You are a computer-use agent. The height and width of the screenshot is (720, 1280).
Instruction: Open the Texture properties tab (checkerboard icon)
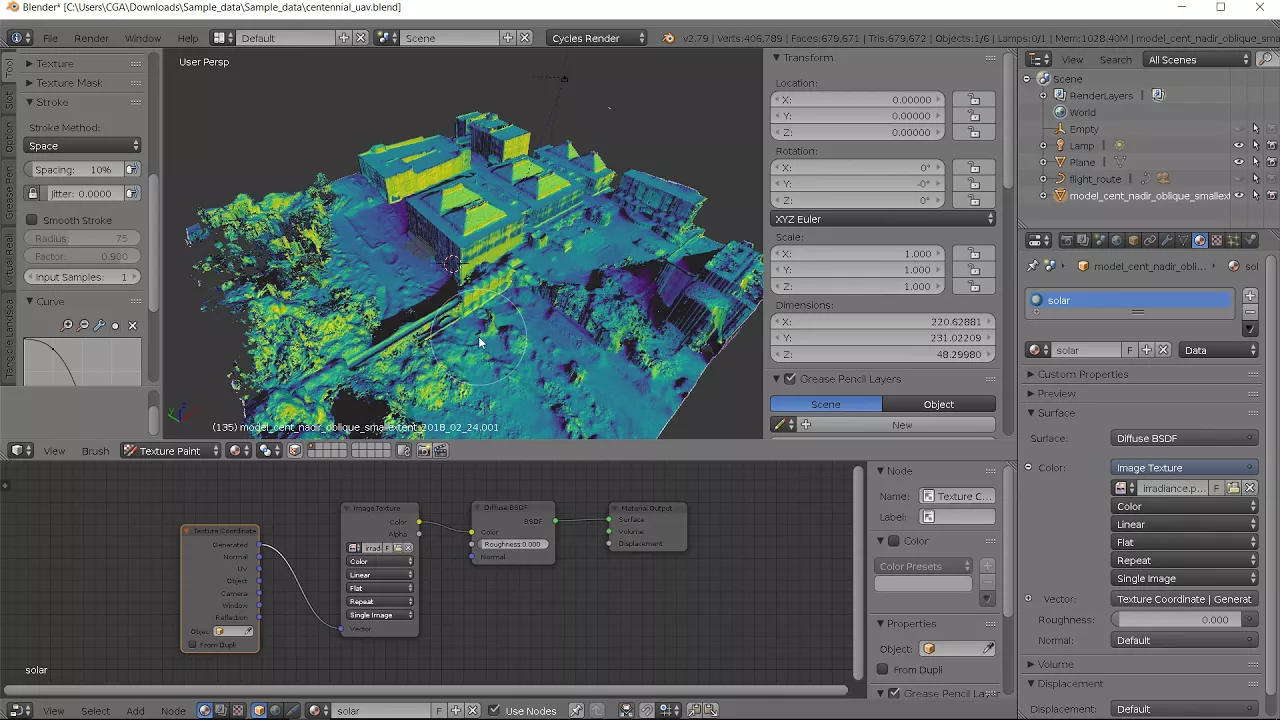(x=1216, y=240)
